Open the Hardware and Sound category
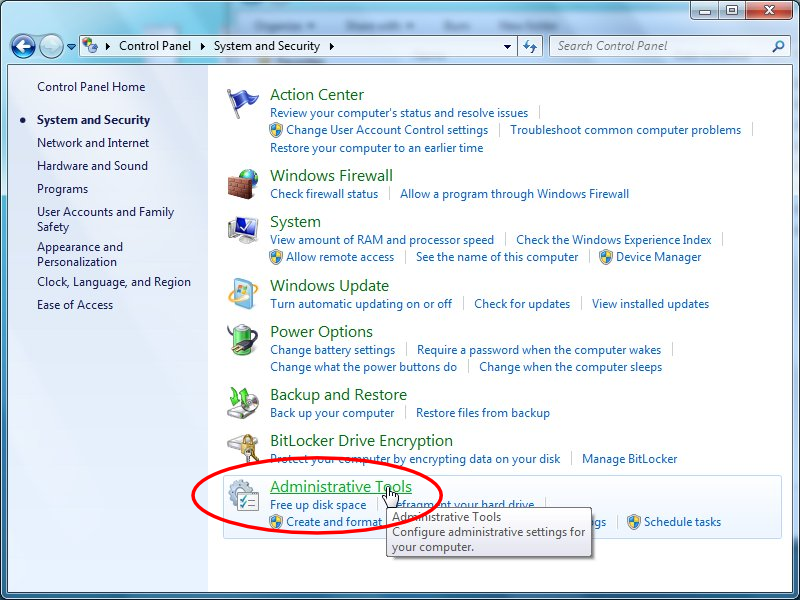Viewport: 800px width, 600px height. [92, 165]
